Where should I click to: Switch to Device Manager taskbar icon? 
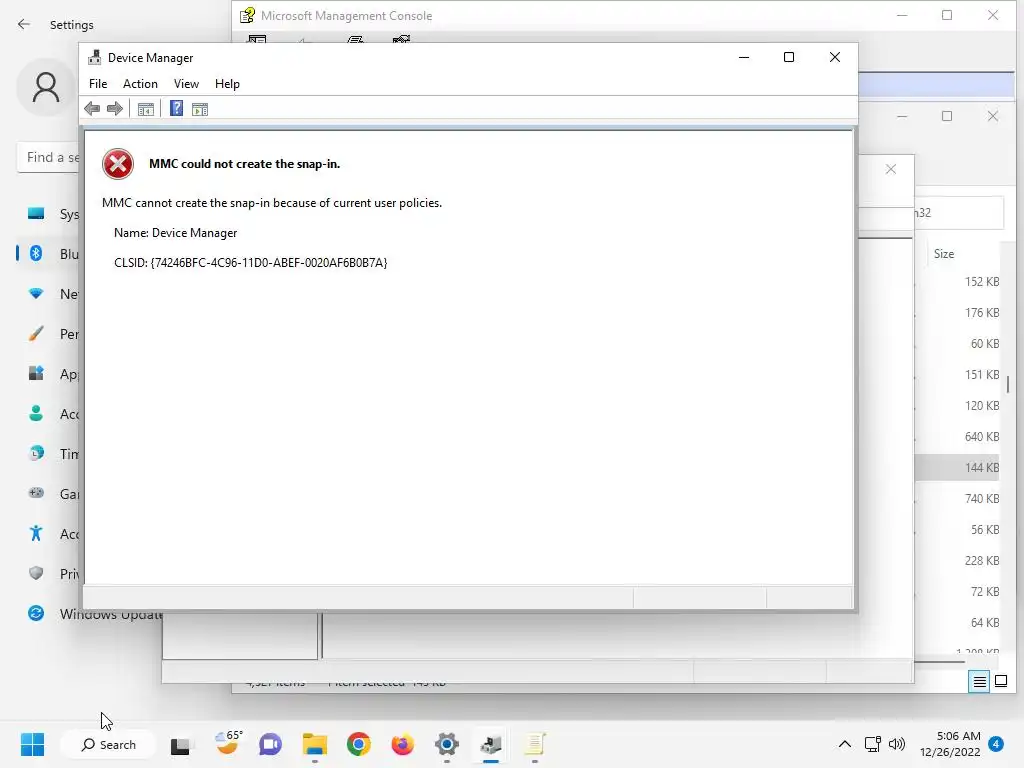pyautogui.click(x=490, y=744)
